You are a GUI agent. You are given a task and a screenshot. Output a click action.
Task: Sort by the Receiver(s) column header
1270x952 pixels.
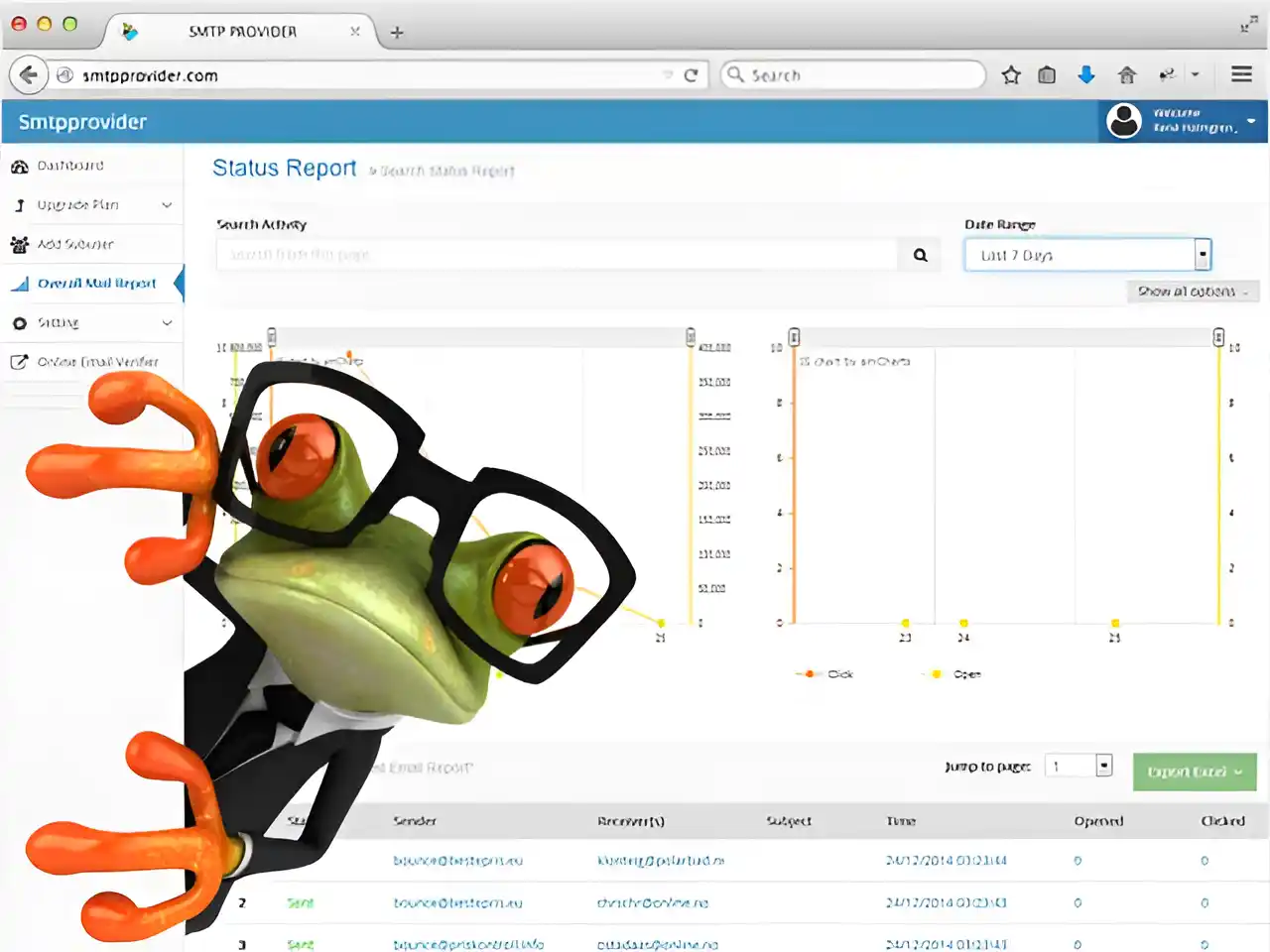[x=631, y=821]
